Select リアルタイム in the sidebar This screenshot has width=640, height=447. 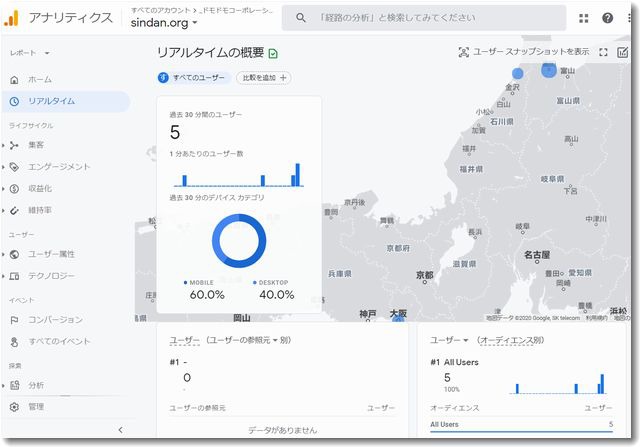(66, 101)
